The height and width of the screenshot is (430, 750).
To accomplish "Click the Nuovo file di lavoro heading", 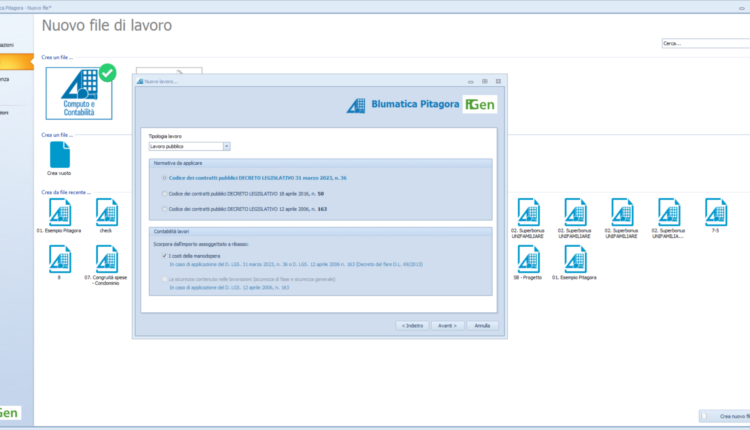I will (107, 25).
